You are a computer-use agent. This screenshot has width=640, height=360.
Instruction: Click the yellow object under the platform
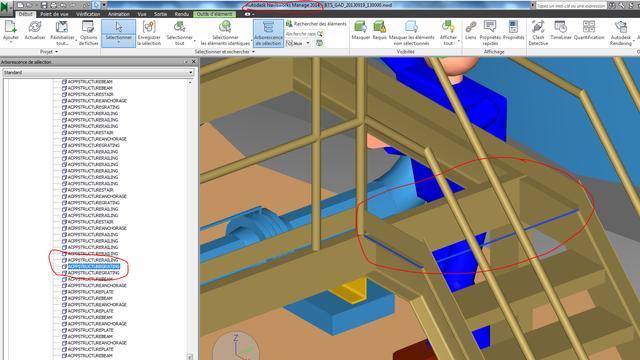click(350, 290)
